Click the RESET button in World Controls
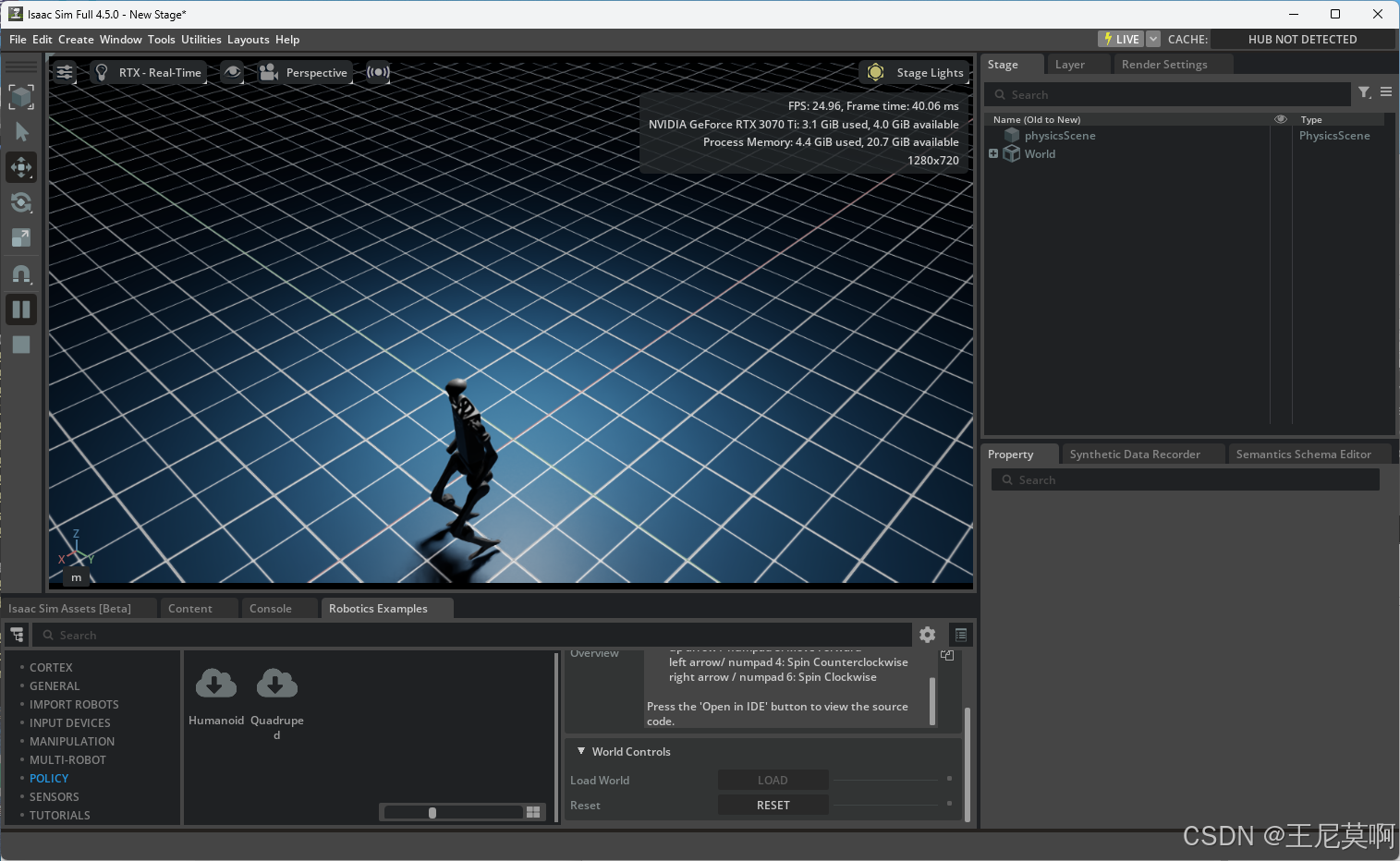The width and height of the screenshot is (1400, 861). [x=773, y=806]
